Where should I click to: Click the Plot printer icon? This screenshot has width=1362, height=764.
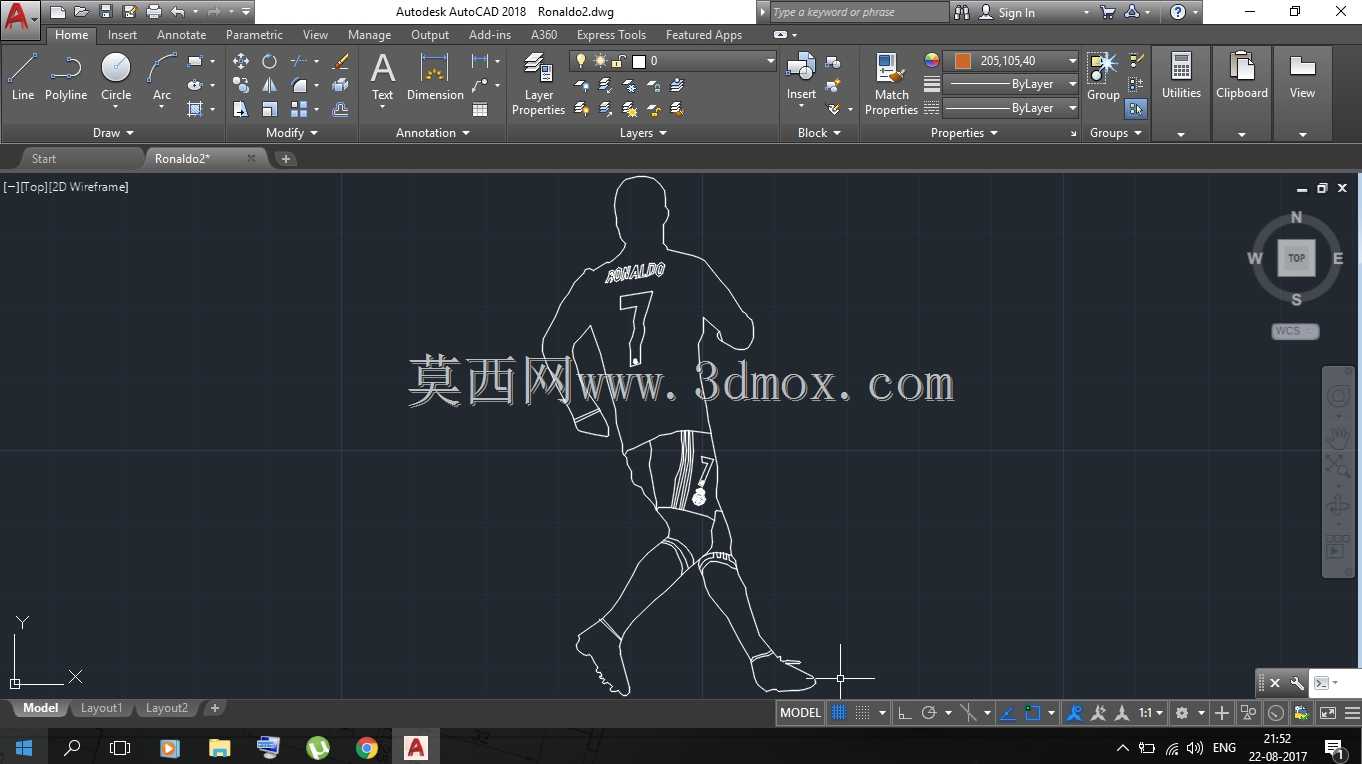click(x=154, y=12)
